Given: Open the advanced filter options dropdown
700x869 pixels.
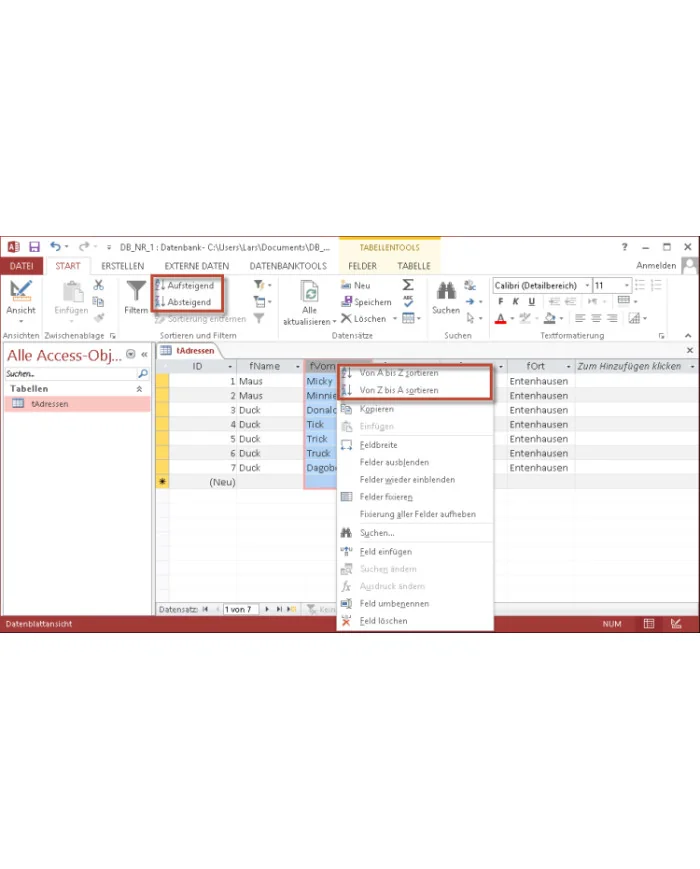Looking at the screenshot, I should point(262,301).
